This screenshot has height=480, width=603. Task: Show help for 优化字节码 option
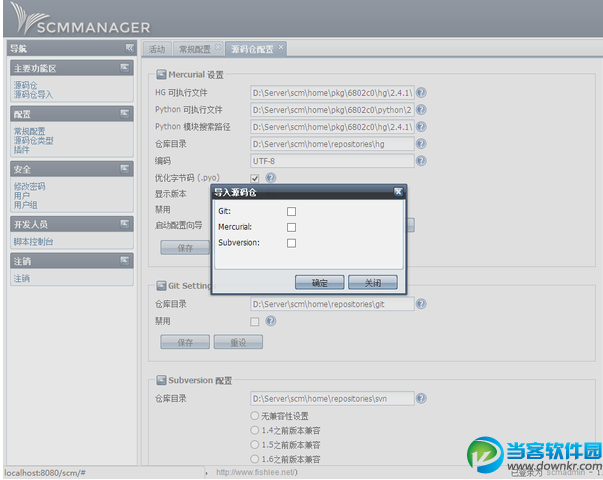tap(271, 178)
